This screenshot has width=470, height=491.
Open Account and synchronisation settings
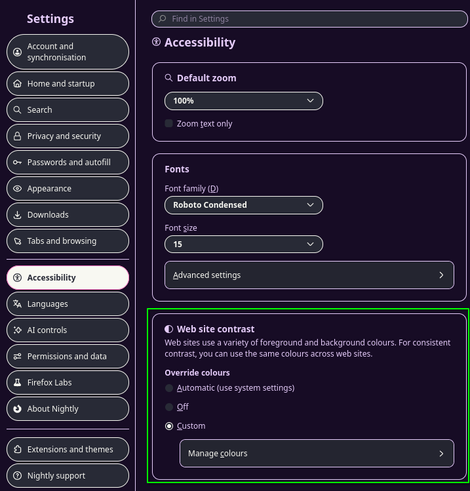pos(68,52)
